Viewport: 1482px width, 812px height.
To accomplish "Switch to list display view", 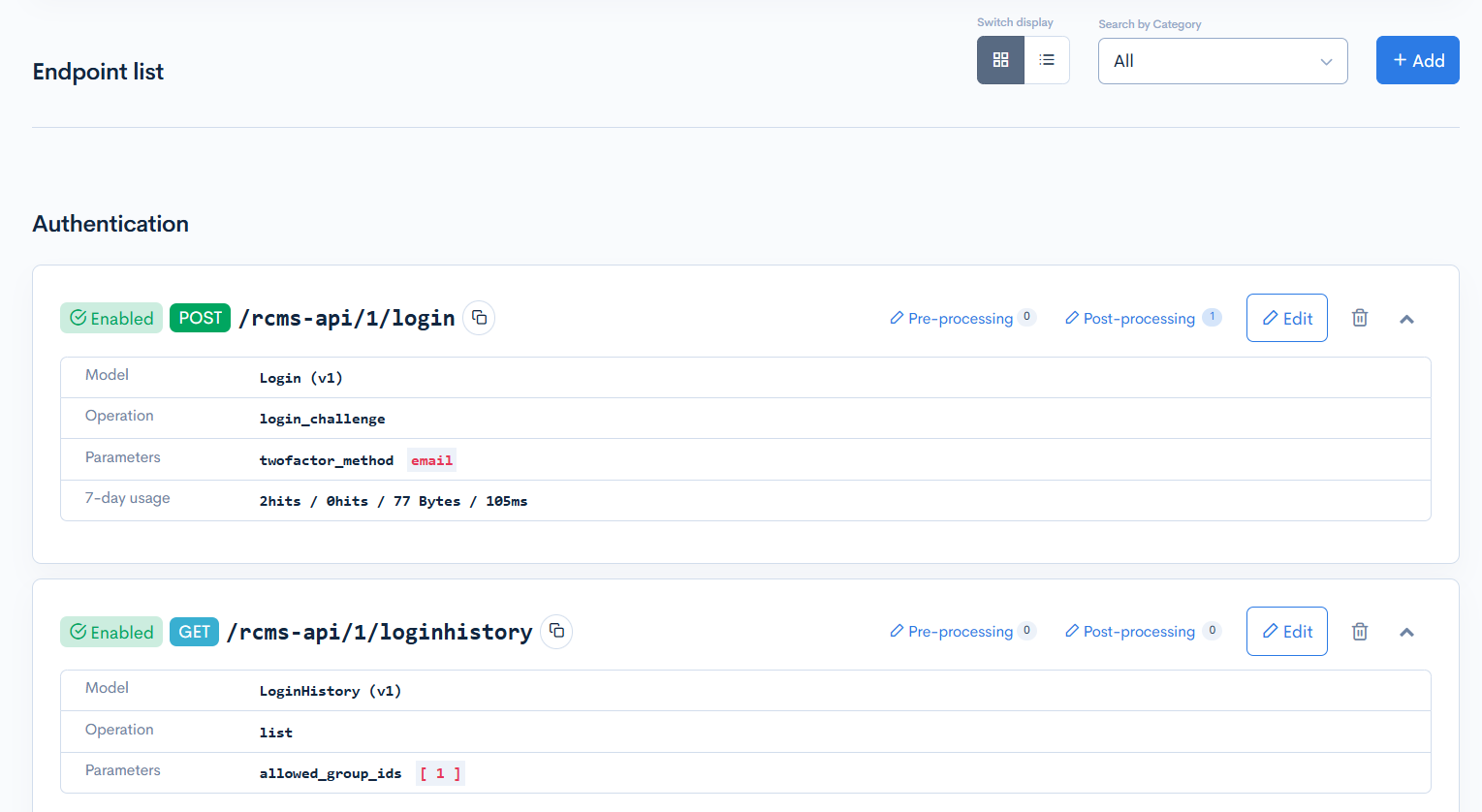I will 1047,59.
